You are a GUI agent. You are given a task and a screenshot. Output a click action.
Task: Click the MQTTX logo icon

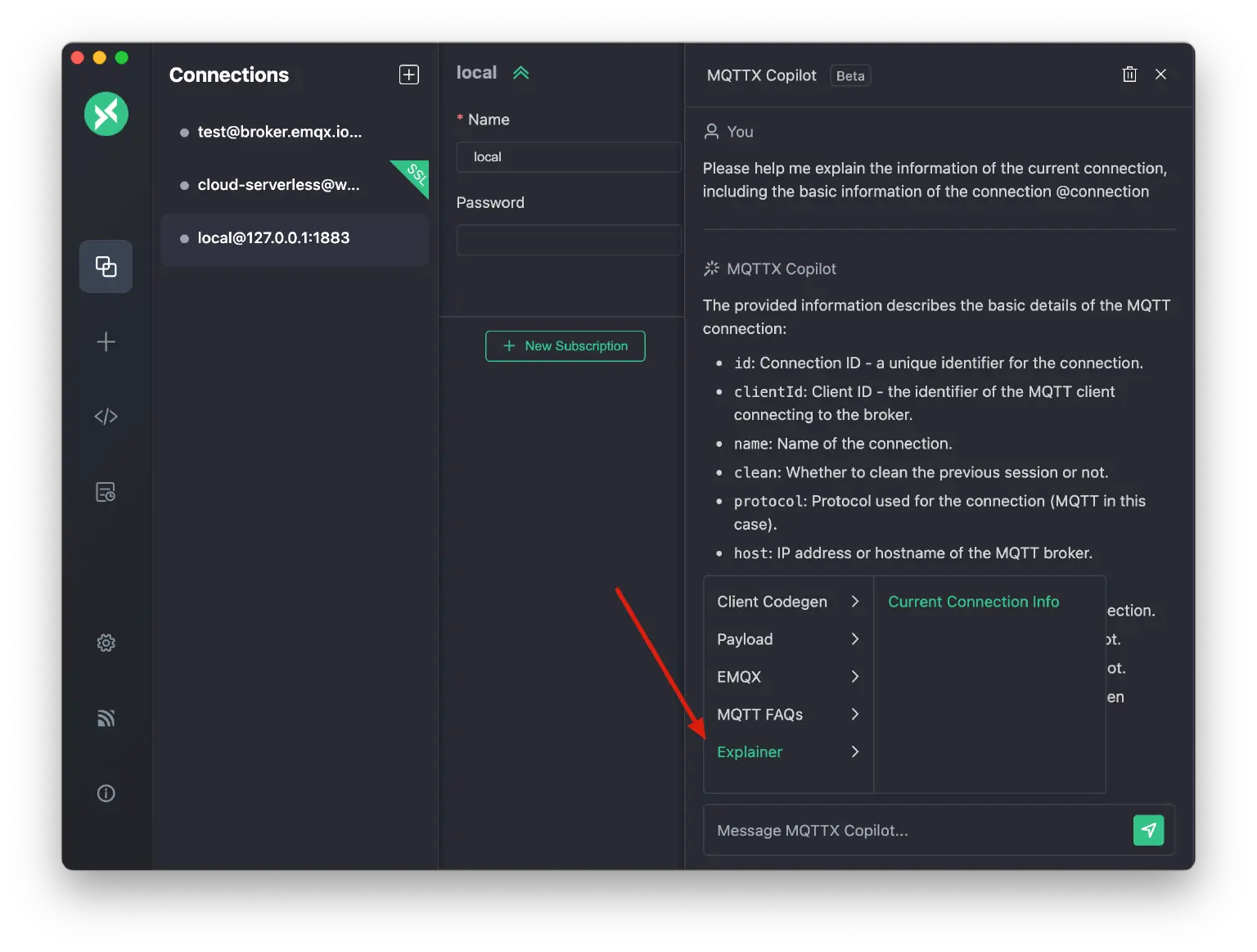click(x=106, y=114)
